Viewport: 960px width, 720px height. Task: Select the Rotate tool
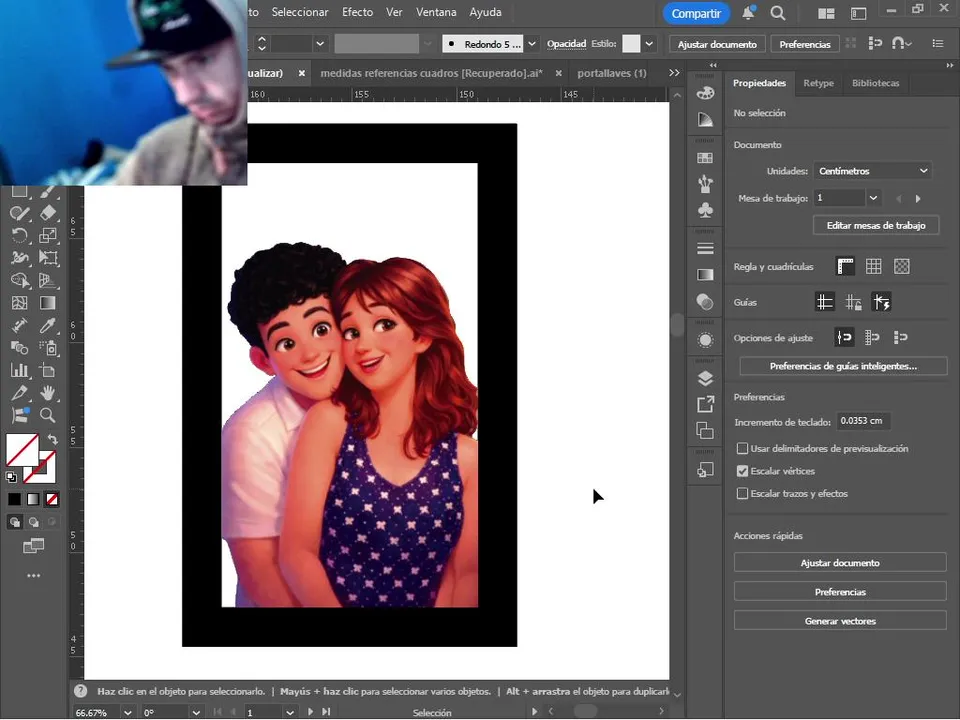20,235
